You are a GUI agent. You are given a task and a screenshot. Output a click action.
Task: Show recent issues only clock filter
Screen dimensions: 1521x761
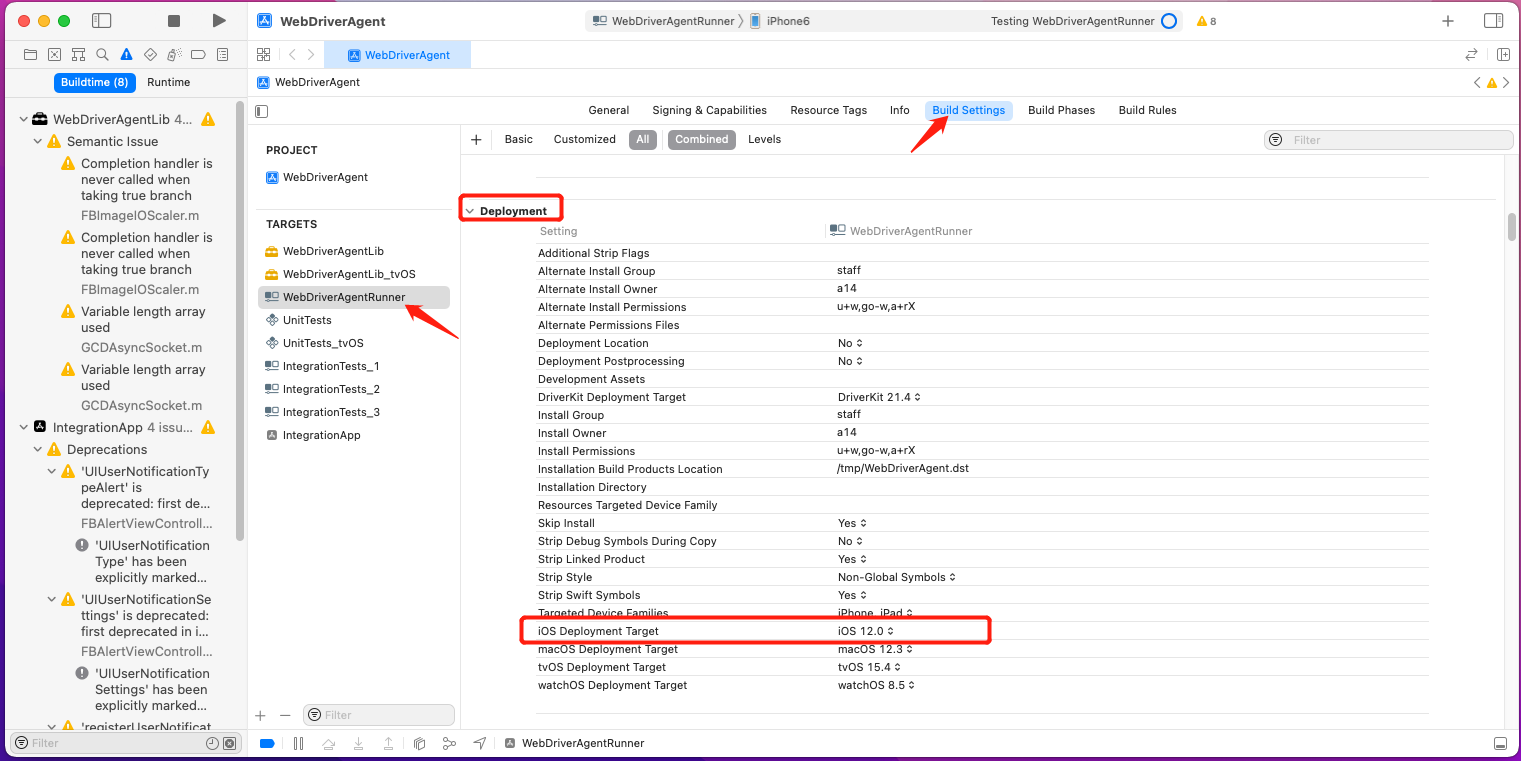tap(212, 743)
